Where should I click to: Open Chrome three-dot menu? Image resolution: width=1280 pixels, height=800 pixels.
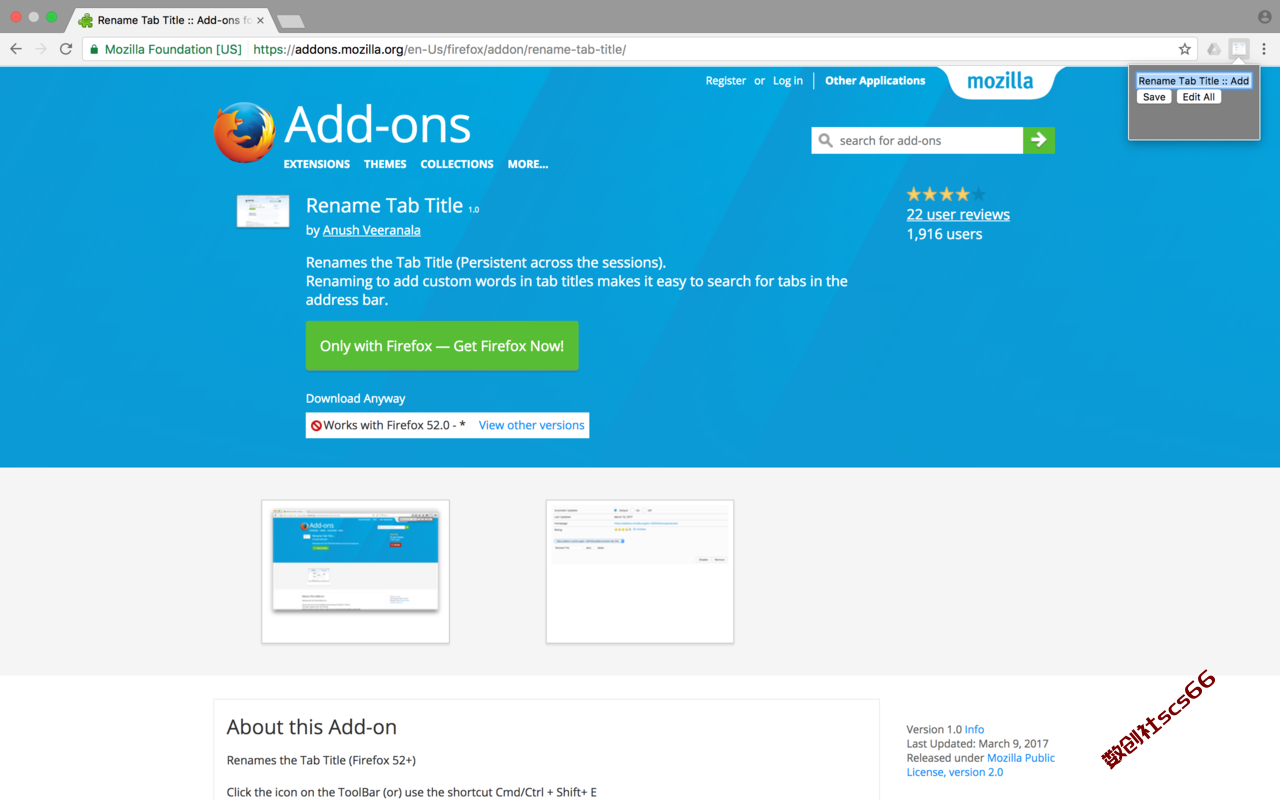pyautogui.click(x=1264, y=49)
